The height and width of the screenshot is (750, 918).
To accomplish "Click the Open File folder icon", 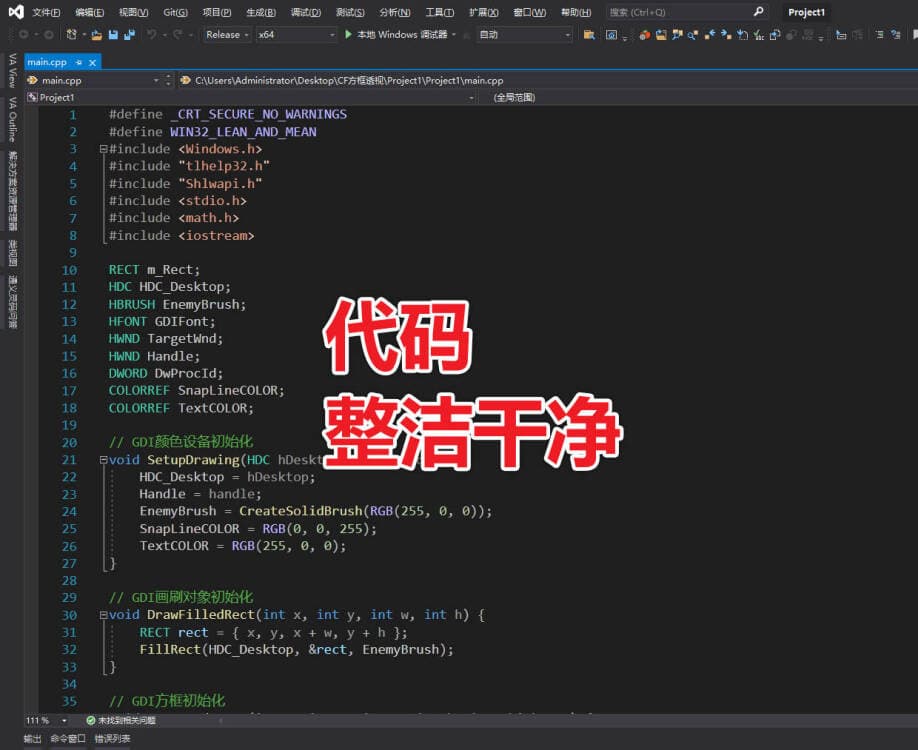I will 96,34.
